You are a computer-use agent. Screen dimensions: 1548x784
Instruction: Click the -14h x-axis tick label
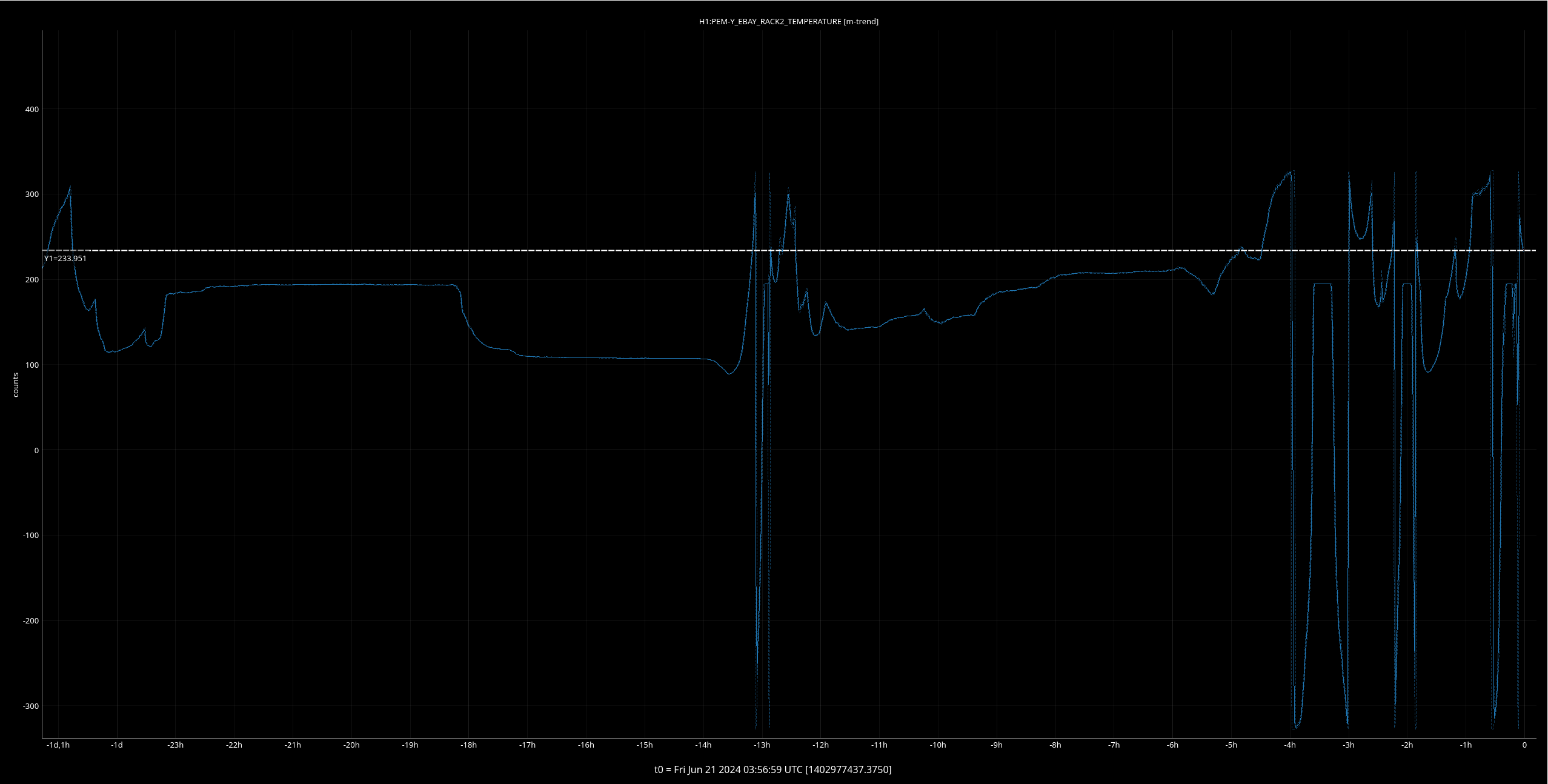click(x=703, y=745)
